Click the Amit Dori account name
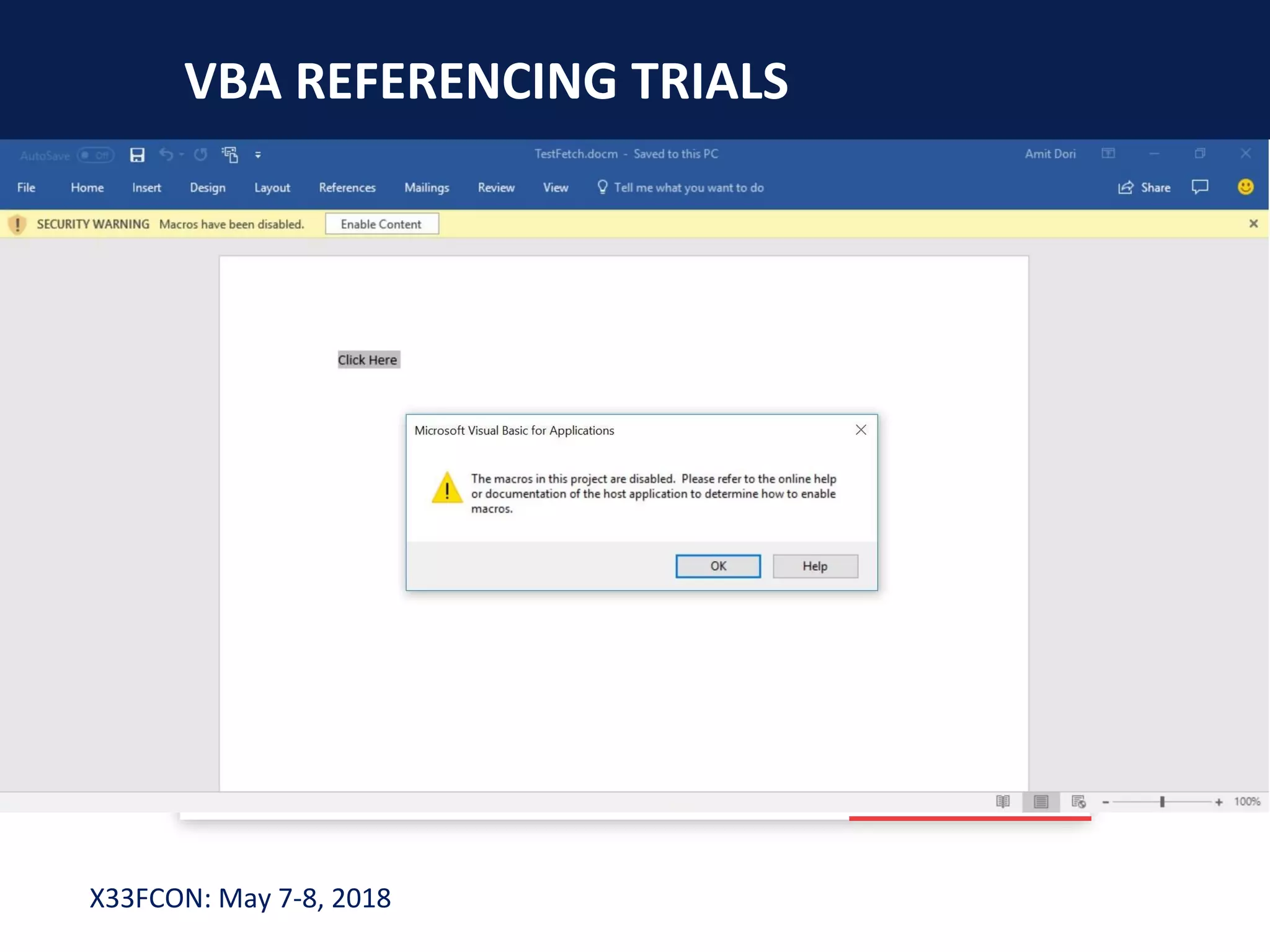This screenshot has width=1270, height=952. (x=1050, y=154)
